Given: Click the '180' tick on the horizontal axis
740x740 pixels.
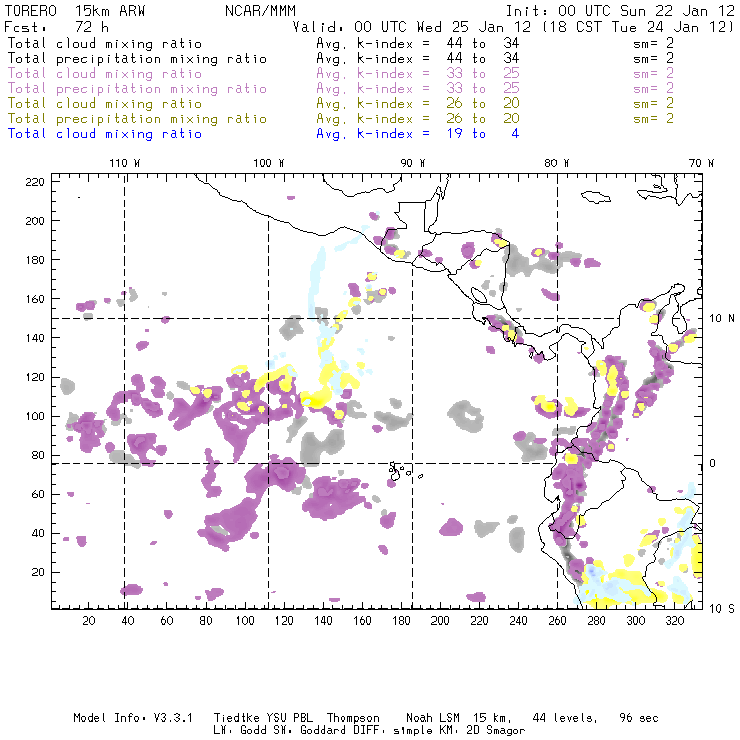Looking at the screenshot, I should [401, 621].
